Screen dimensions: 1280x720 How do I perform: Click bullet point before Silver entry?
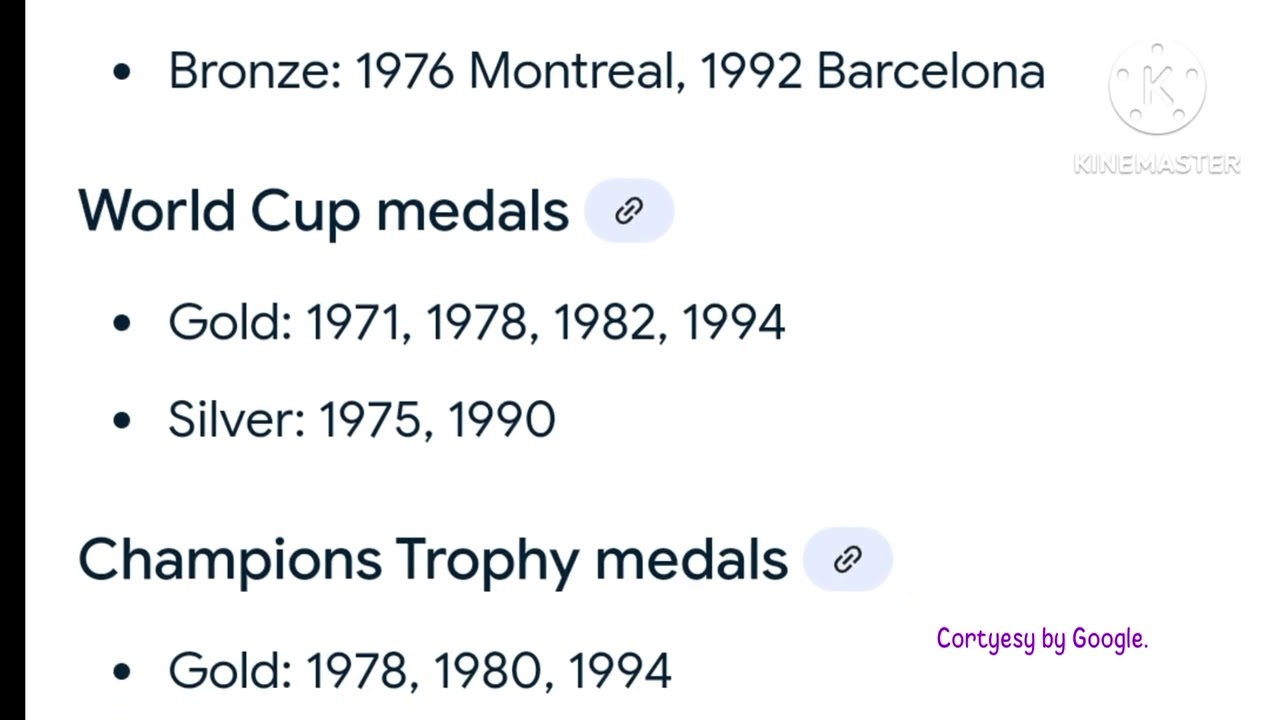click(x=122, y=420)
